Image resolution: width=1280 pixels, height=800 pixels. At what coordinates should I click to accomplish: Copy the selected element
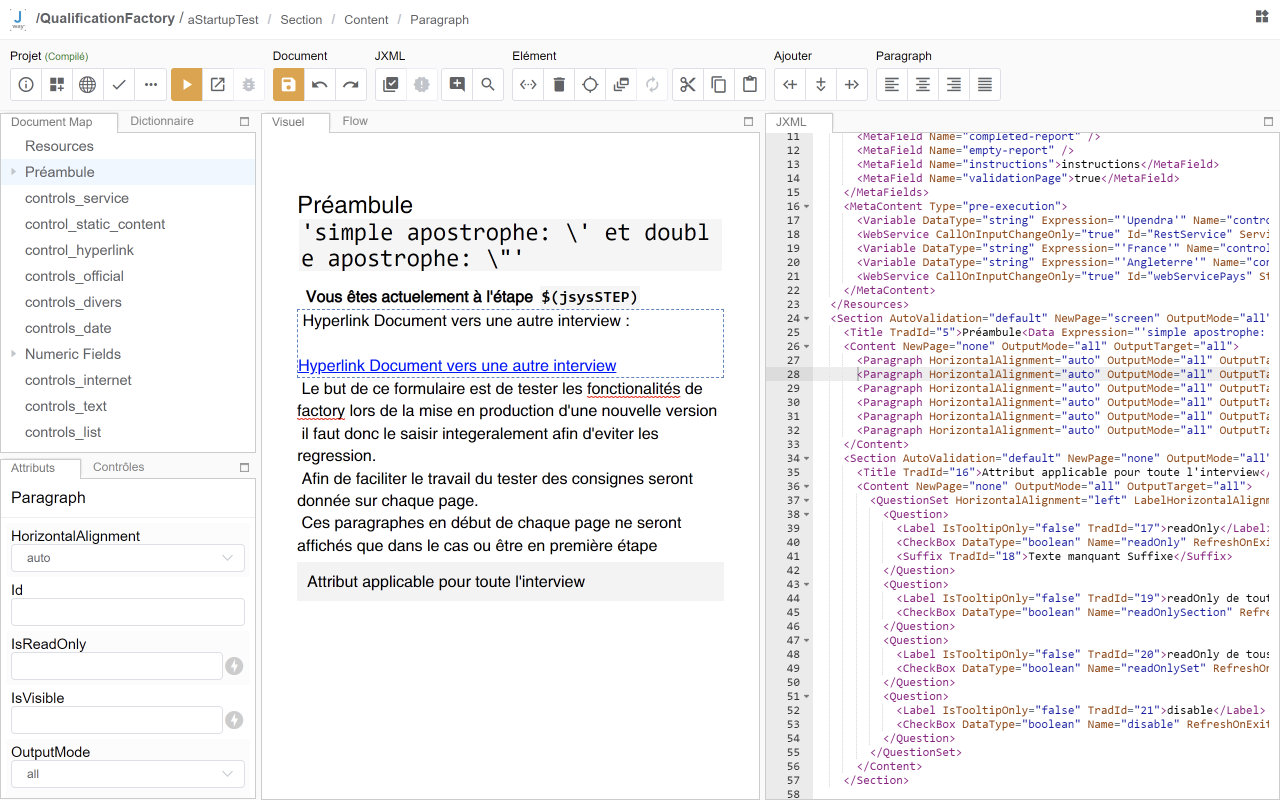(719, 84)
